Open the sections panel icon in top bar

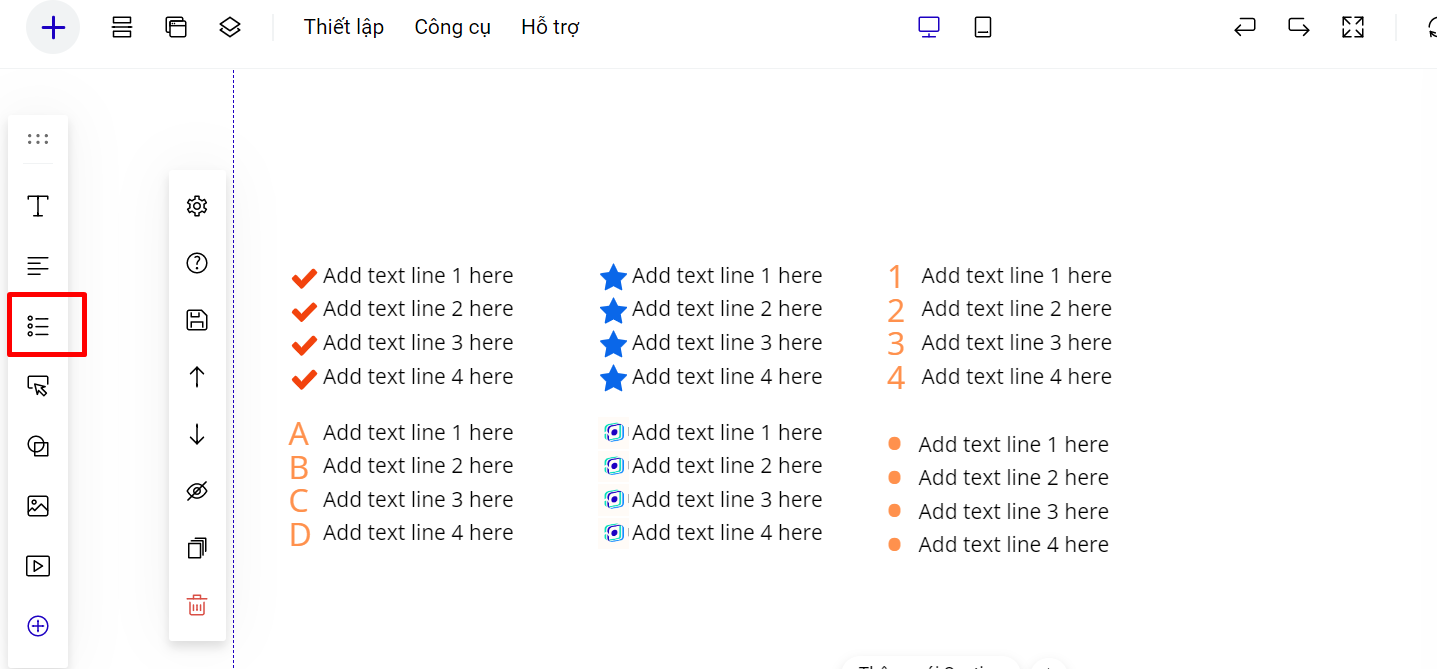(122, 28)
